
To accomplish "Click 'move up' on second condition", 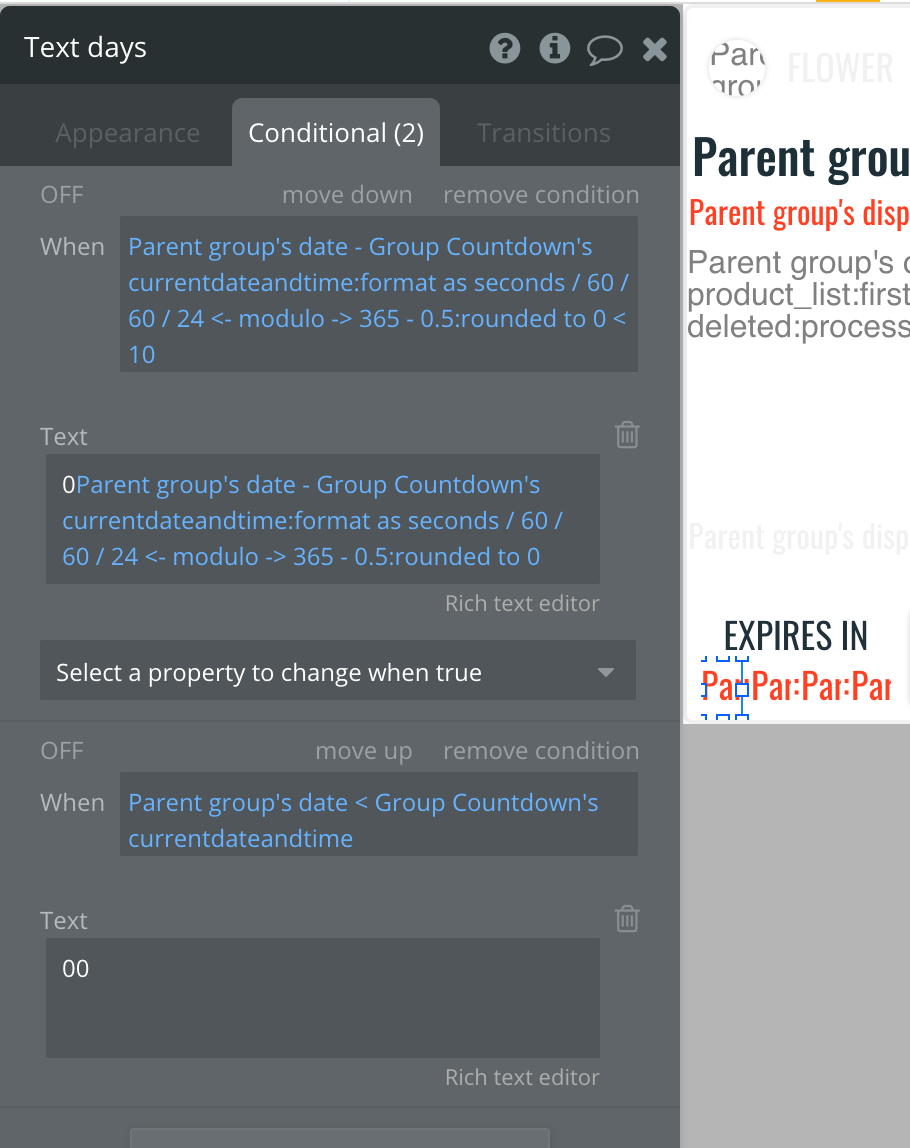I will (x=364, y=751).
